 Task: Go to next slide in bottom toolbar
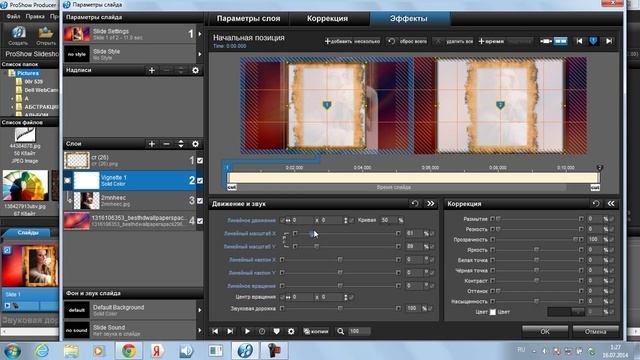pyautogui.click(x=230, y=331)
